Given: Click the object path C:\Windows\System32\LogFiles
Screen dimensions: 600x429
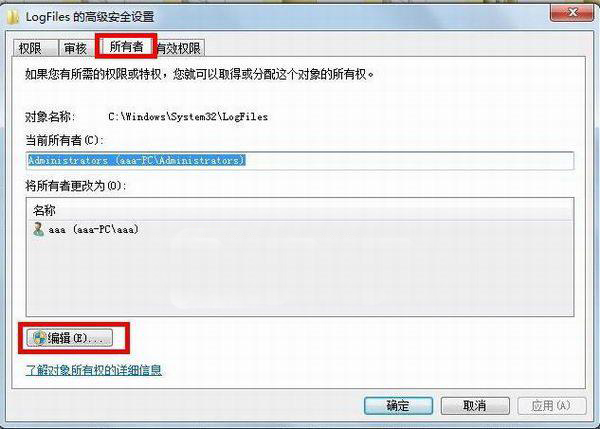Looking at the screenshot, I should (x=188, y=117).
